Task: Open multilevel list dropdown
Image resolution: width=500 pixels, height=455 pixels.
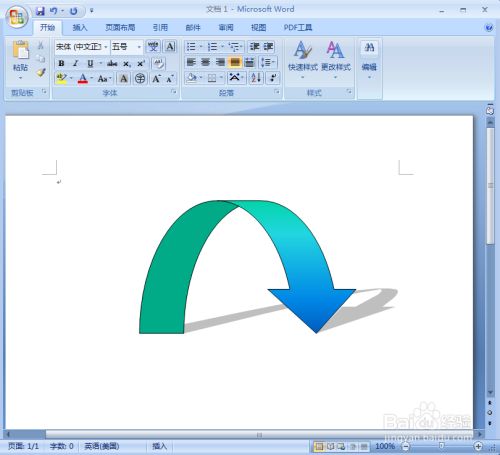Action: [236, 46]
